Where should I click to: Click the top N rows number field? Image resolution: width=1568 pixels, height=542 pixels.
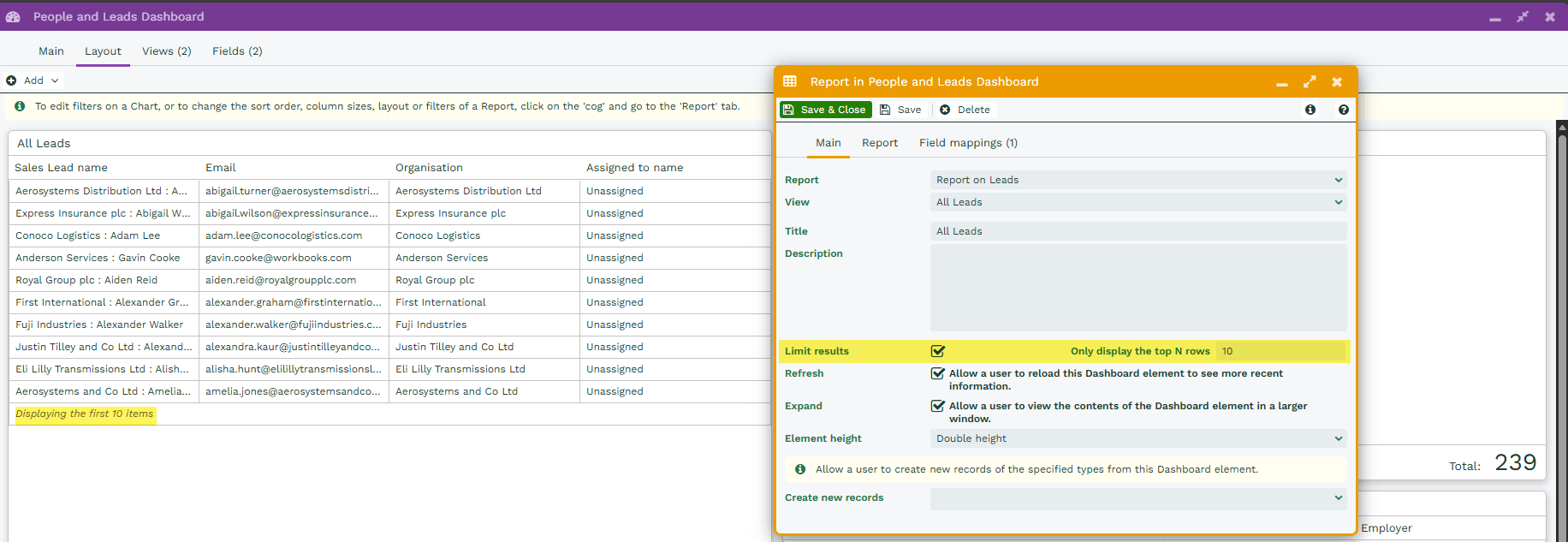point(1280,351)
